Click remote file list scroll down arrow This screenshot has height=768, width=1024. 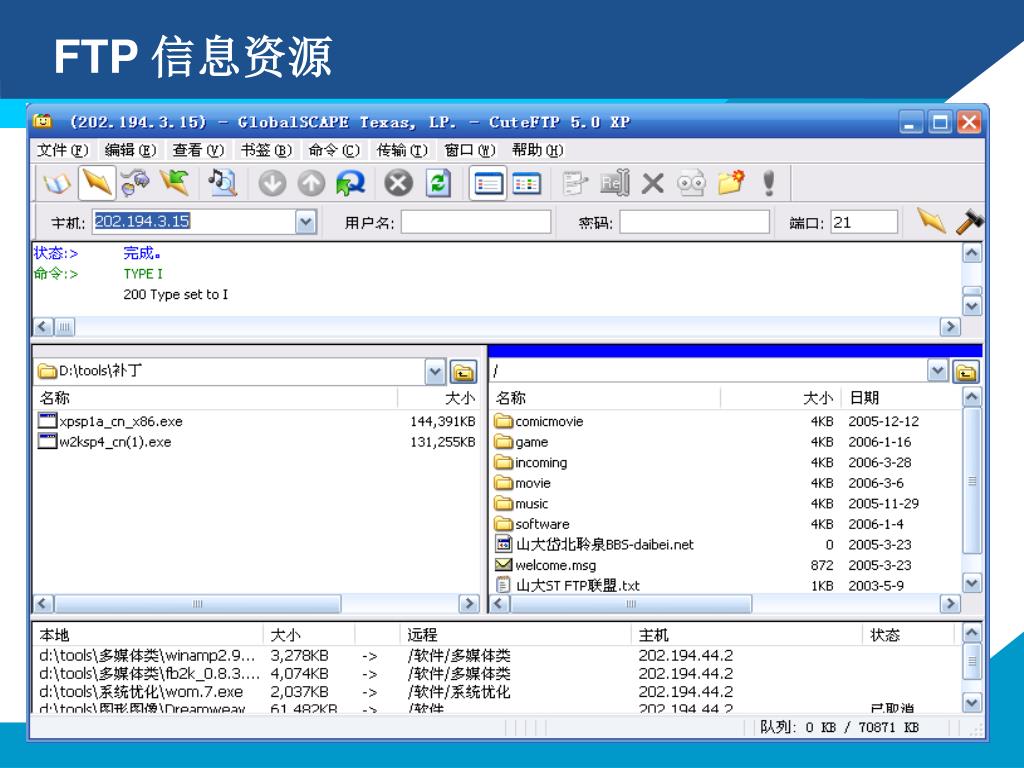pyautogui.click(x=972, y=583)
